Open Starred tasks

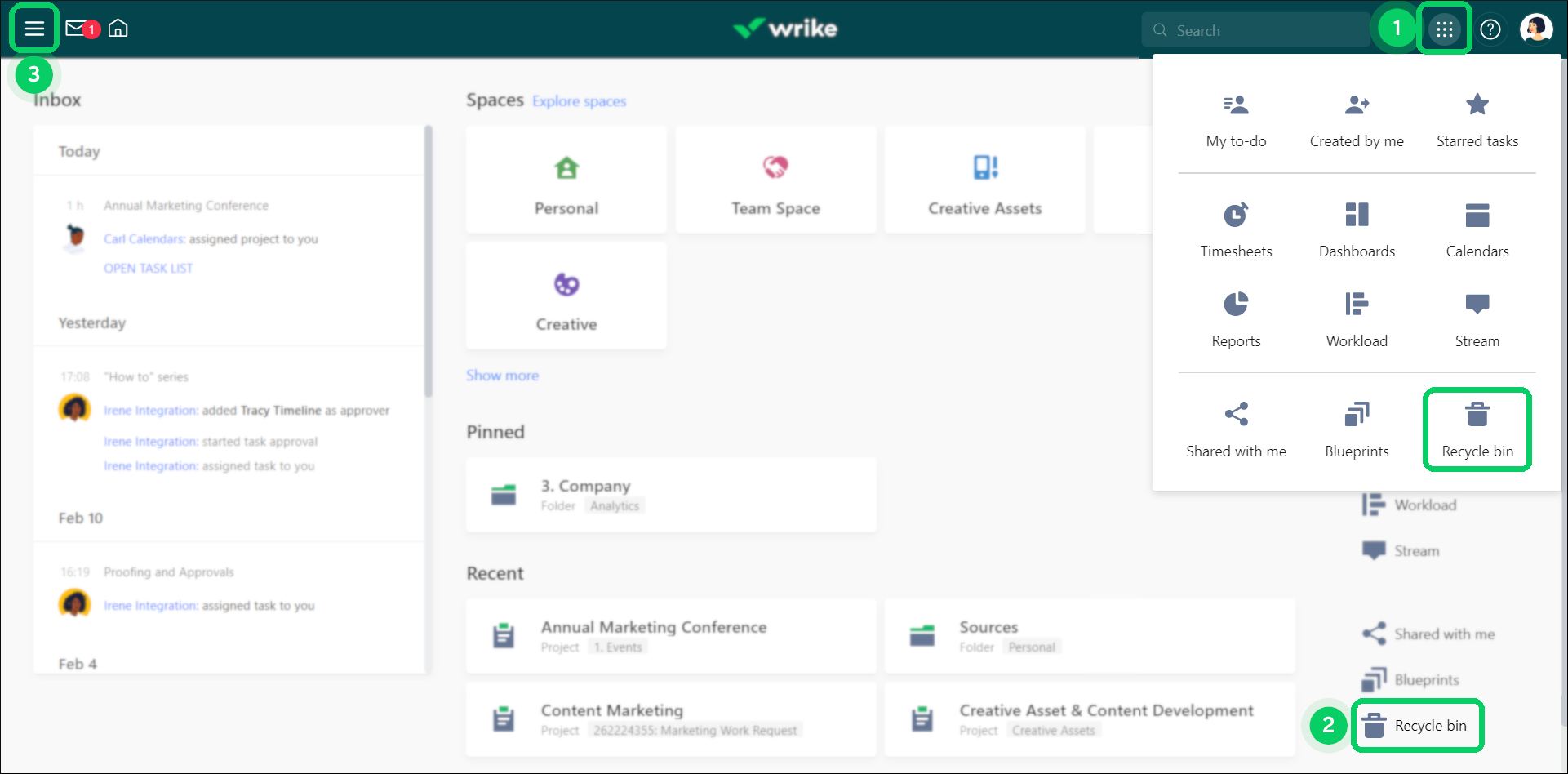pyautogui.click(x=1477, y=118)
